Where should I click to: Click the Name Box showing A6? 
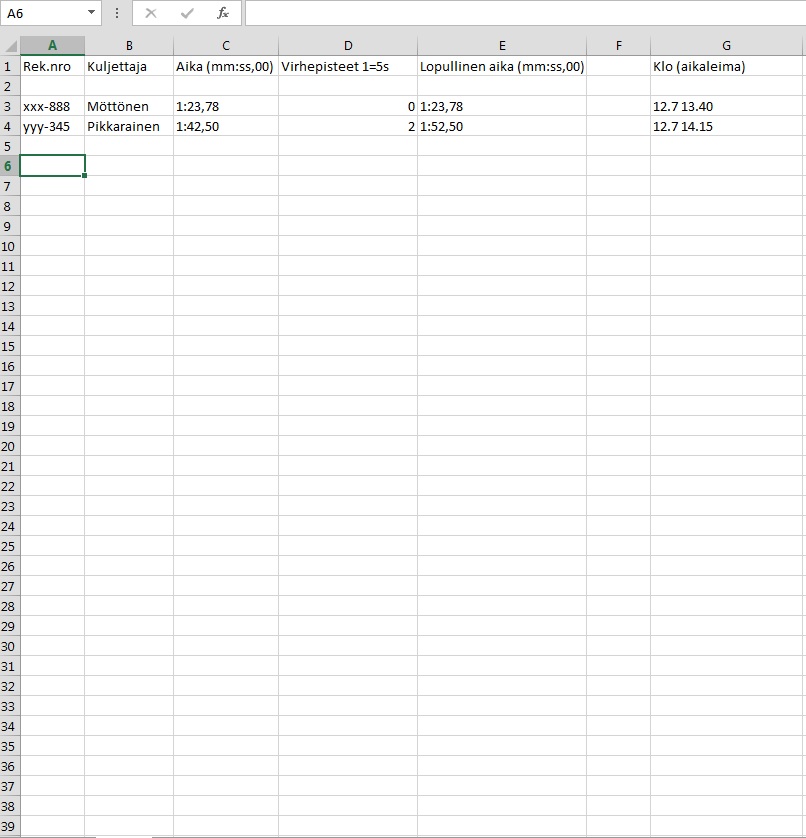click(44, 13)
